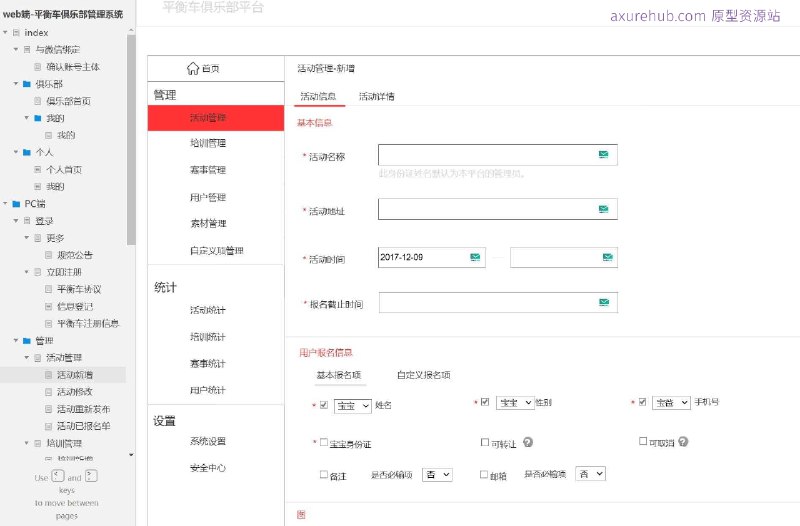This screenshot has width=800, height=526.
Task: Click the page icon beside 平衡车协议
Action: 48,289
